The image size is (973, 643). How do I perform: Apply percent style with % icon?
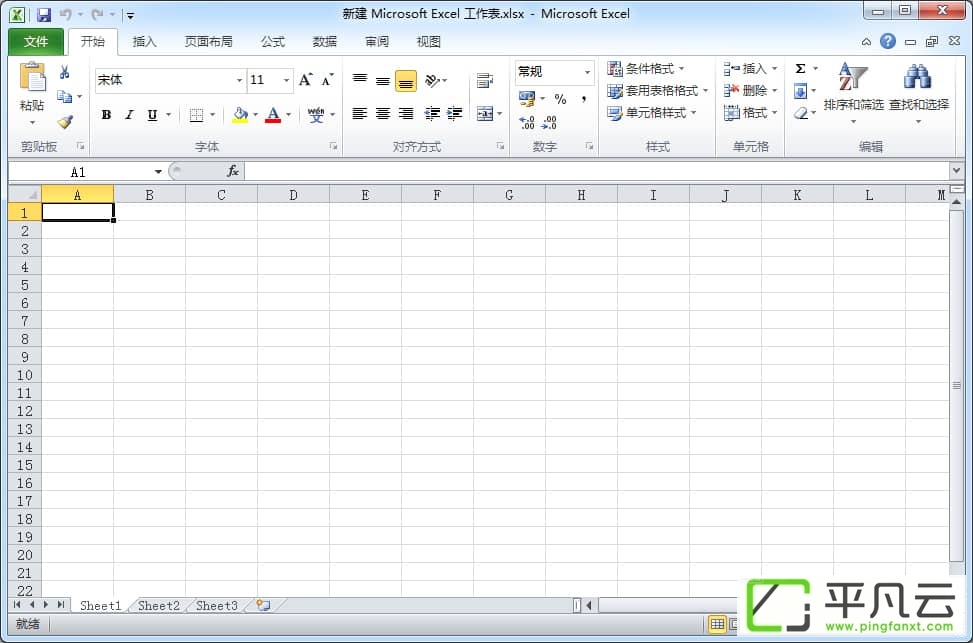pyautogui.click(x=560, y=99)
